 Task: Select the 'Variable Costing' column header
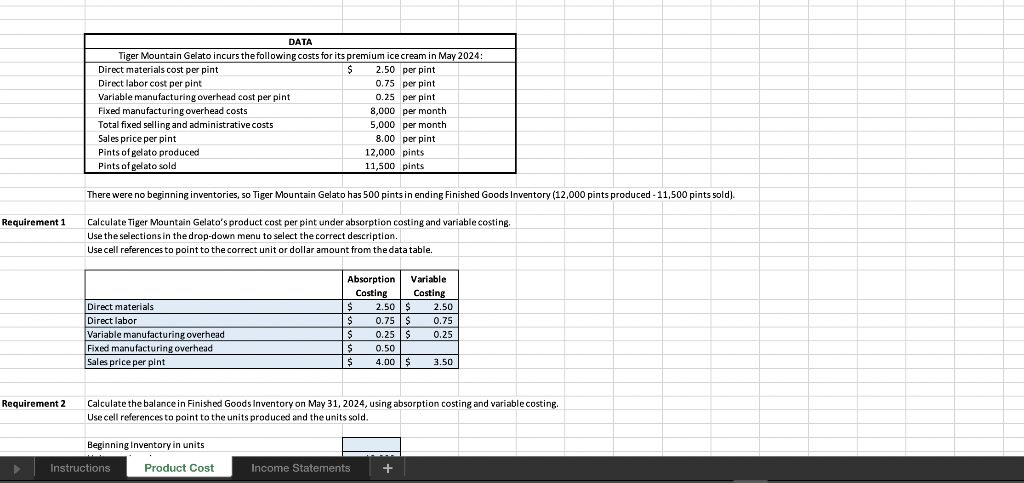pos(429,286)
